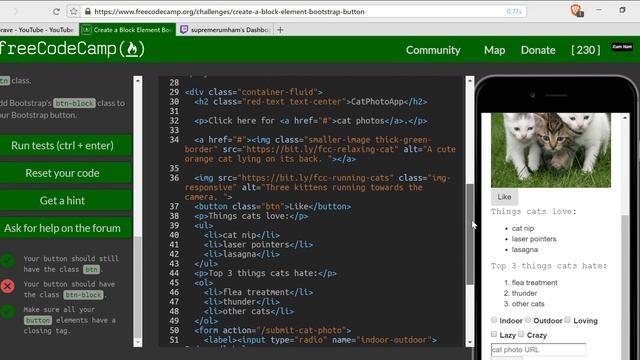
Task: Click the instructions panel up arrow
Action: [x=138, y=81]
